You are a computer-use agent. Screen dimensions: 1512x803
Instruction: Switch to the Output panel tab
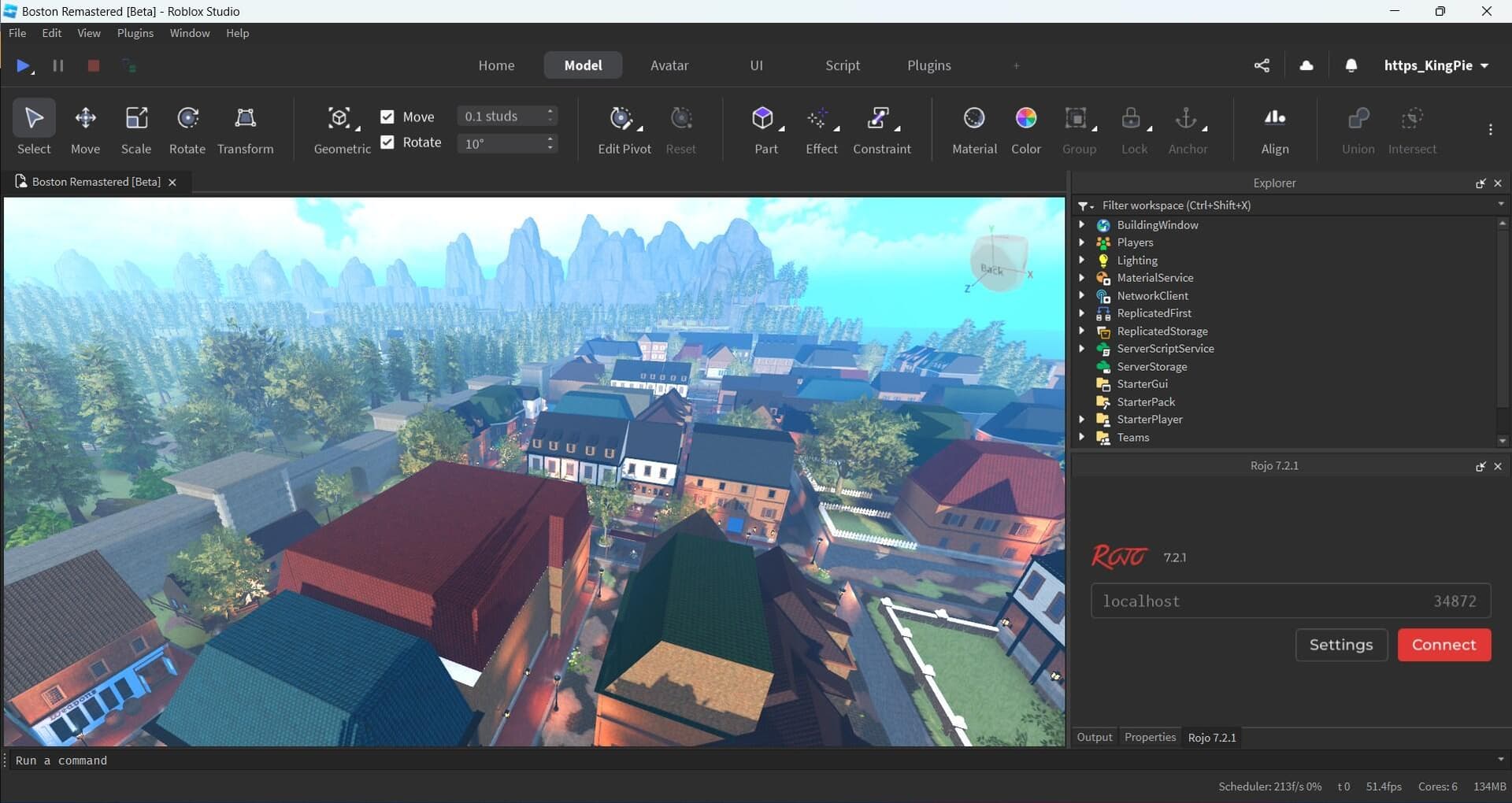[x=1095, y=738]
